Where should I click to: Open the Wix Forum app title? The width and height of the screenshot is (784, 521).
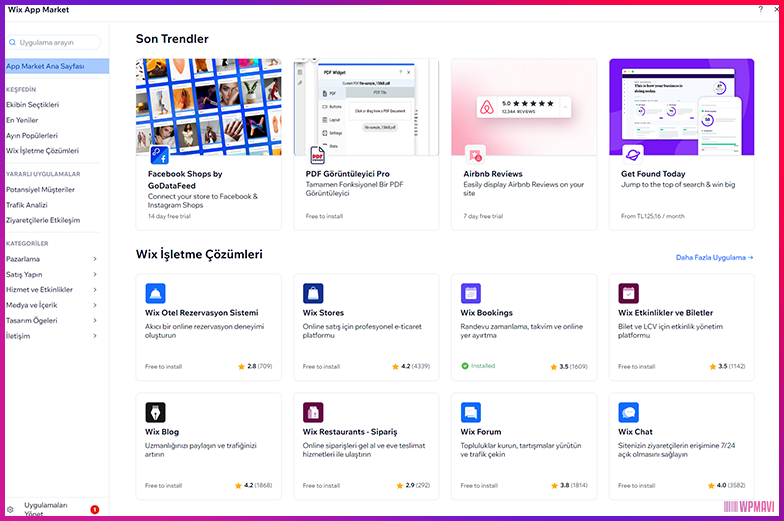pos(480,432)
